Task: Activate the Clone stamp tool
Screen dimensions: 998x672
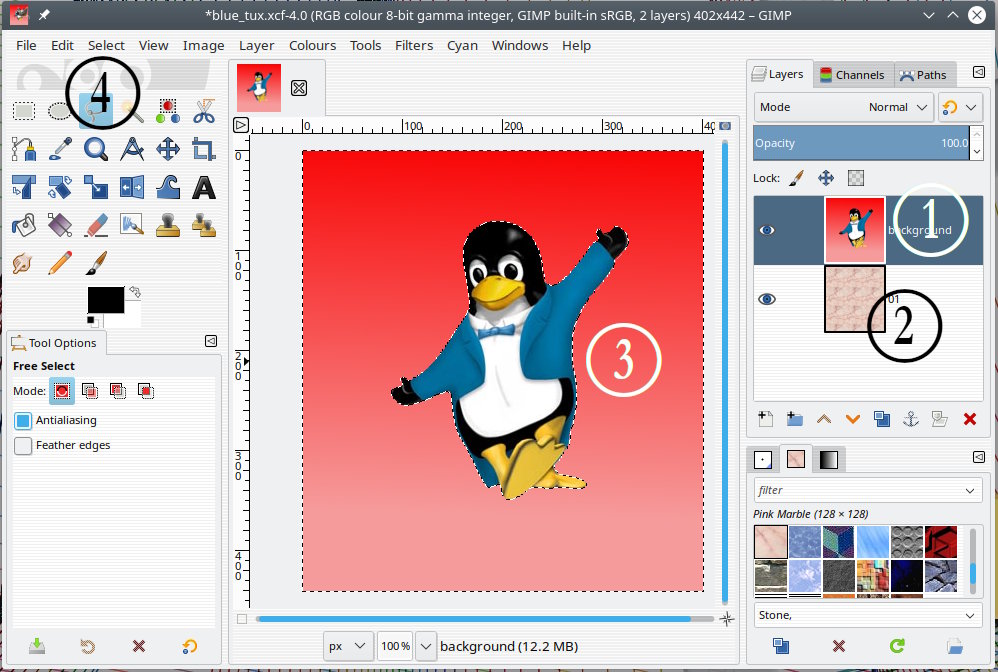Action: pyautogui.click(x=167, y=225)
